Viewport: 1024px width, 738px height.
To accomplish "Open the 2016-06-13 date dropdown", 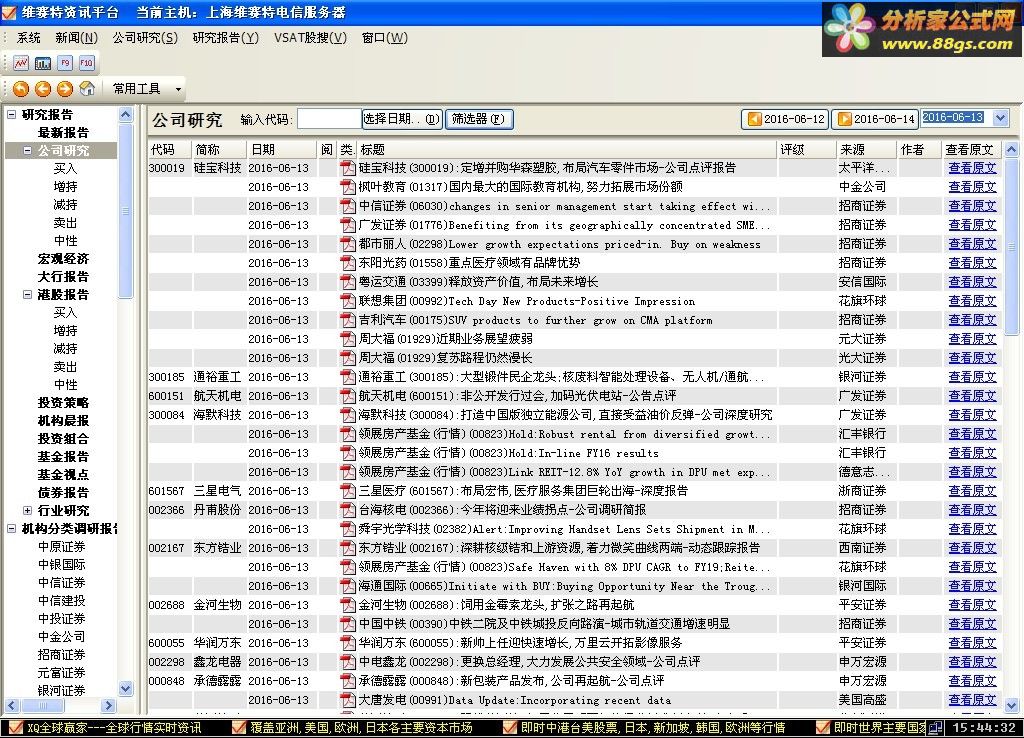I will coord(1000,118).
